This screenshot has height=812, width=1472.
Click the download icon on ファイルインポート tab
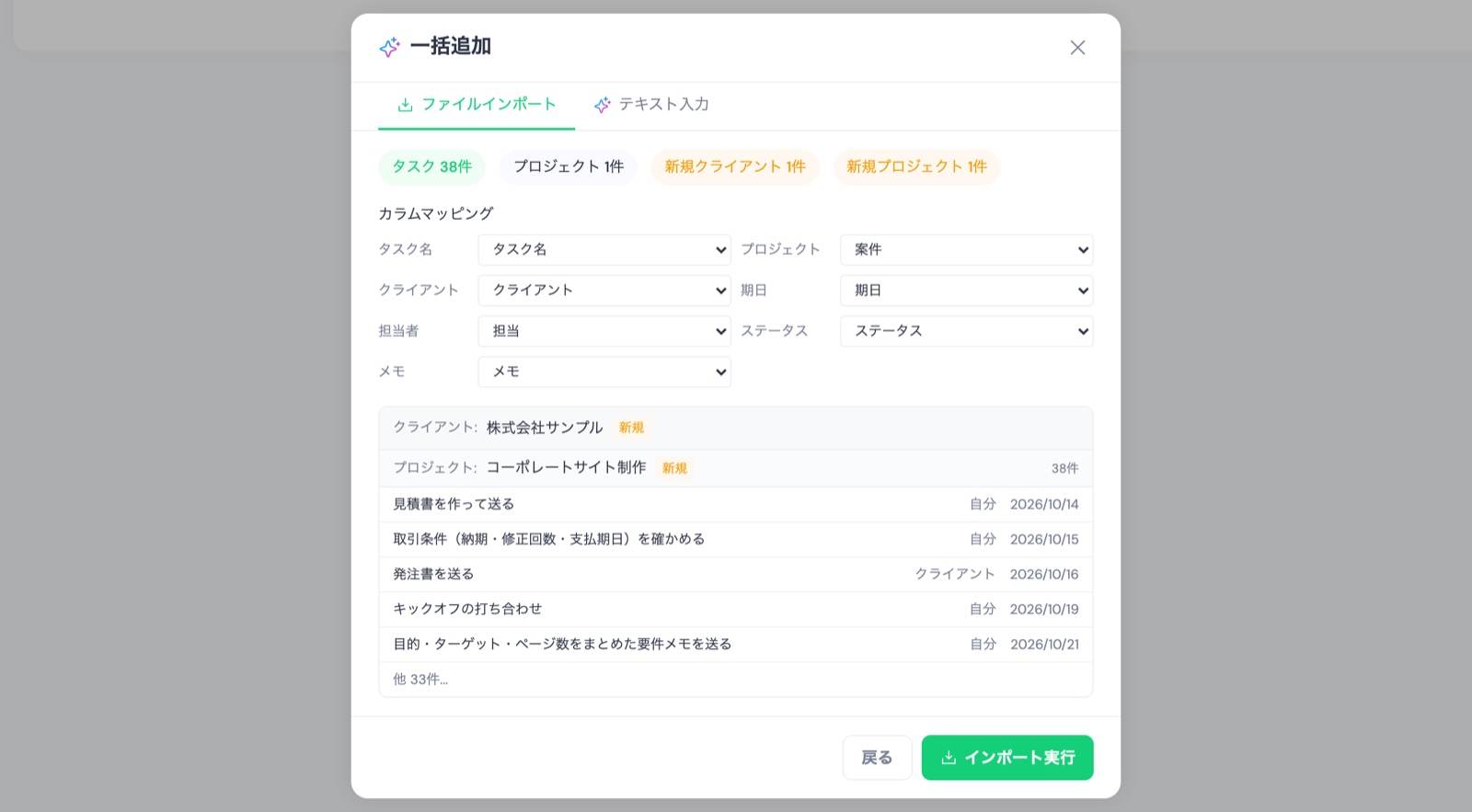pos(405,105)
